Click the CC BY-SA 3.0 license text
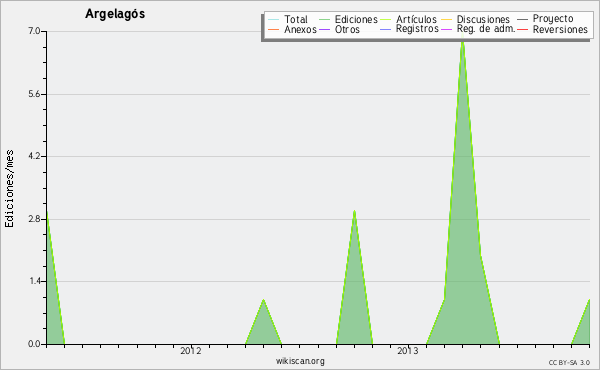This screenshot has height=370, width=600. coord(569,362)
